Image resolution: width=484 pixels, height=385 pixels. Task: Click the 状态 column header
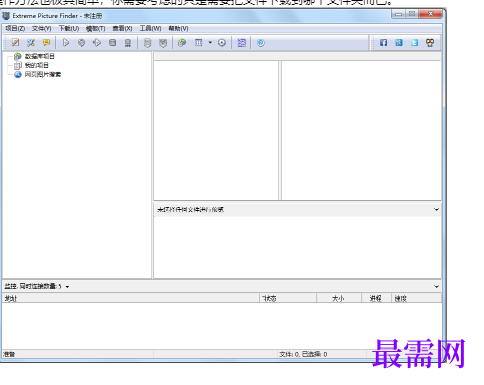(288, 298)
